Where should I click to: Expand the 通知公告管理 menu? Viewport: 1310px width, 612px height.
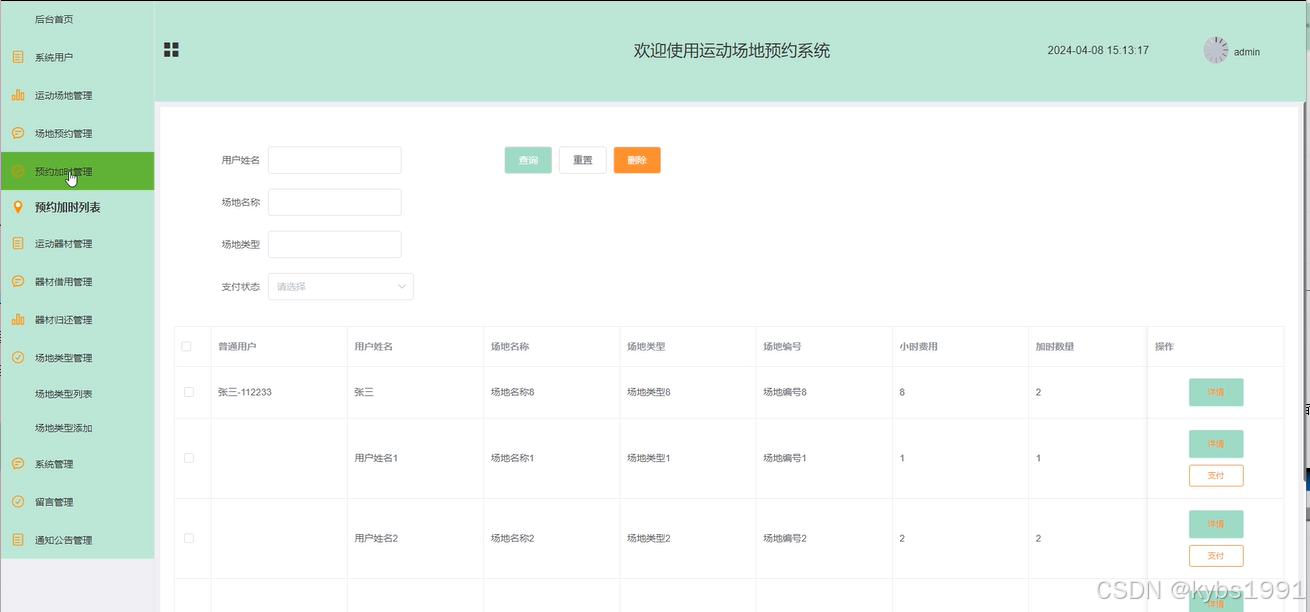click(x=77, y=539)
